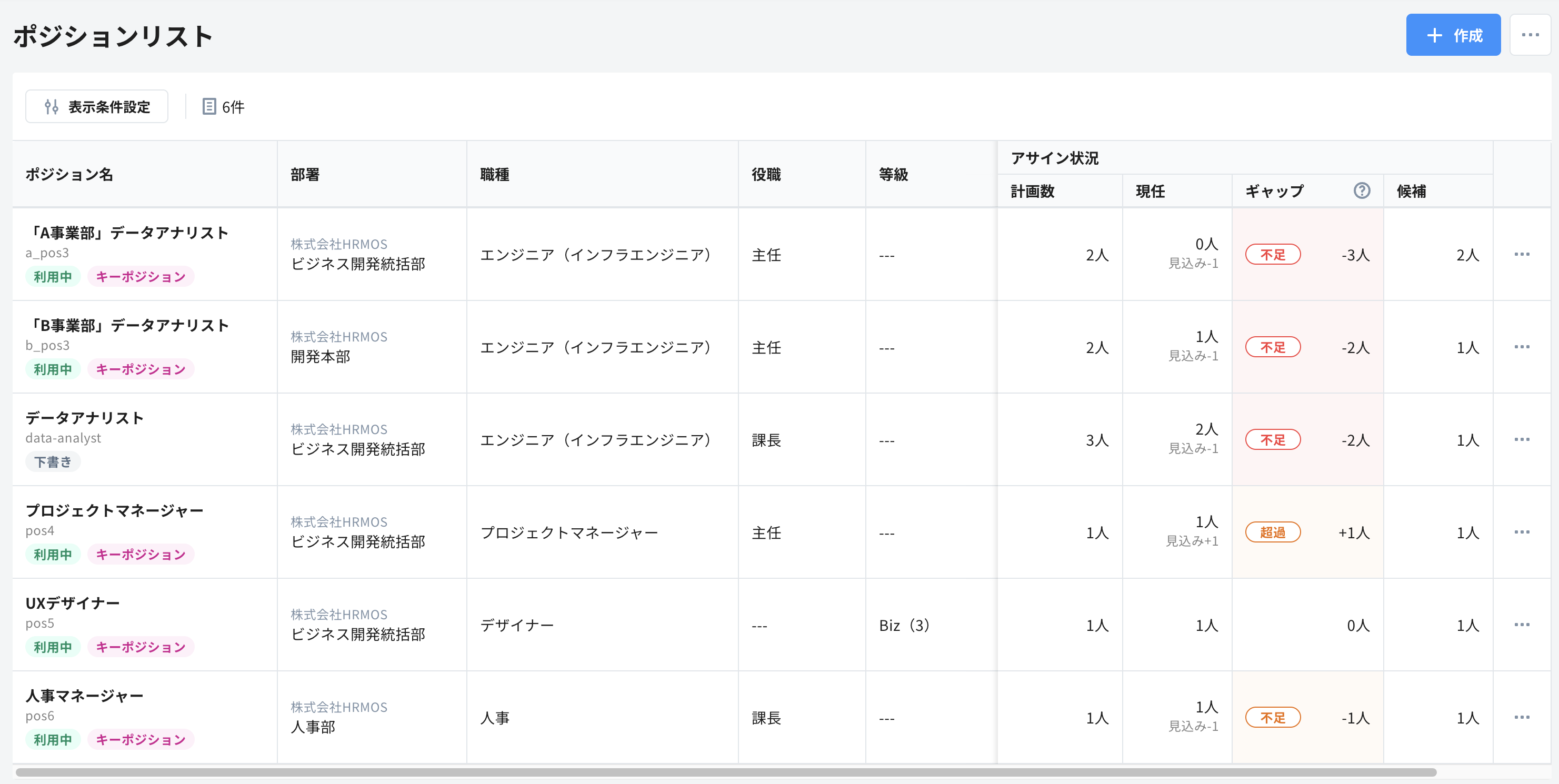Click the 不足 status pill on 人事マネージャー row
This screenshot has width=1559, height=784.
(x=1273, y=718)
